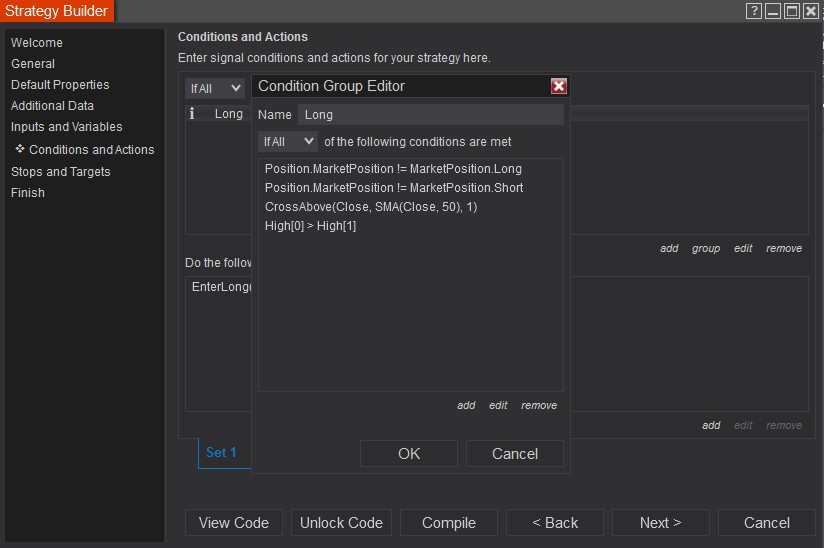
Task: Maximize the Strategy Builder window
Action: pos(792,11)
